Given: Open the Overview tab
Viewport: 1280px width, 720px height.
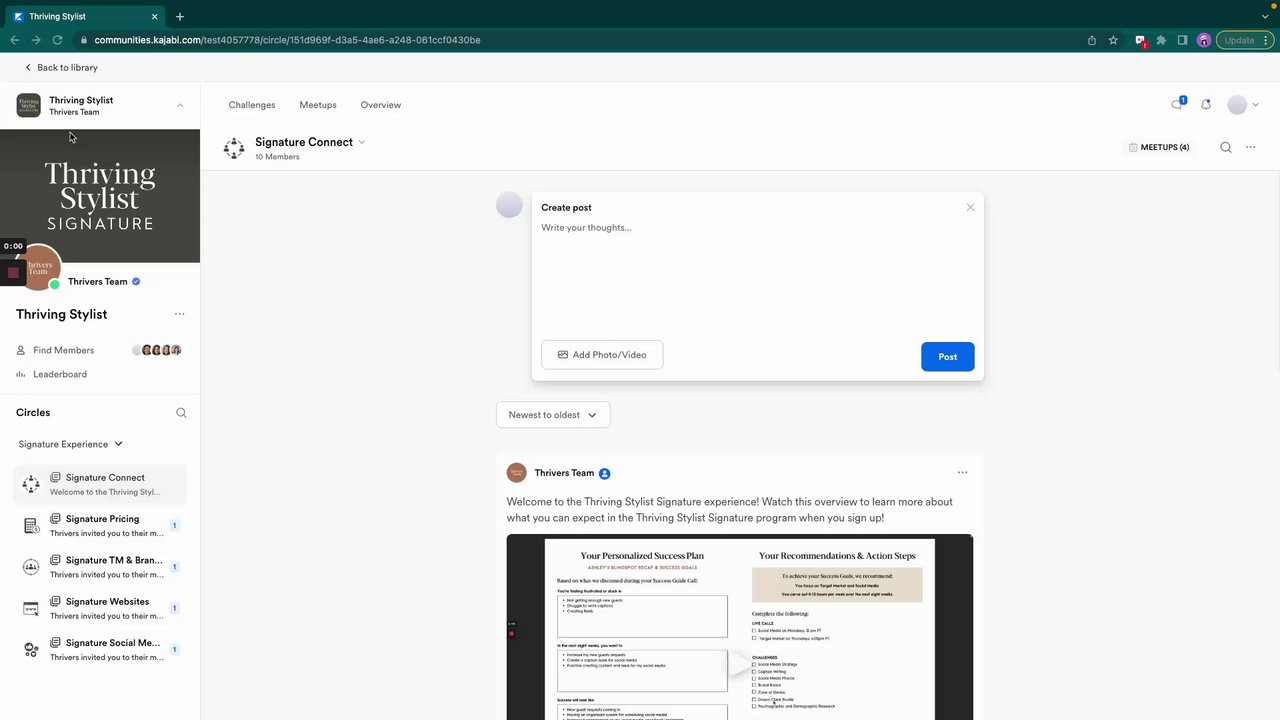Looking at the screenshot, I should (x=381, y=105).
